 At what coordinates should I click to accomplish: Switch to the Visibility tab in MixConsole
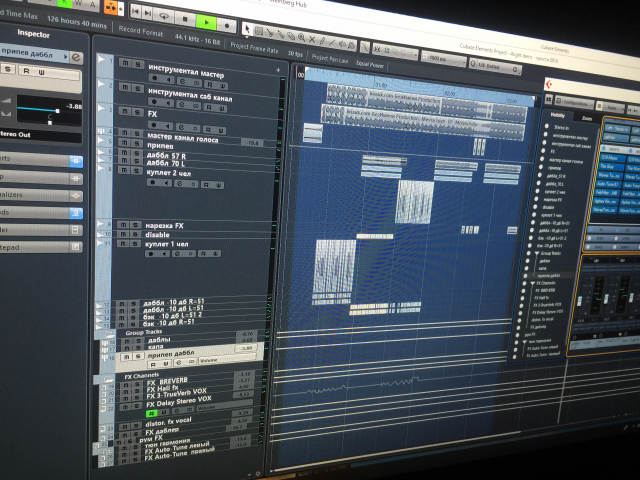[557, 115]
